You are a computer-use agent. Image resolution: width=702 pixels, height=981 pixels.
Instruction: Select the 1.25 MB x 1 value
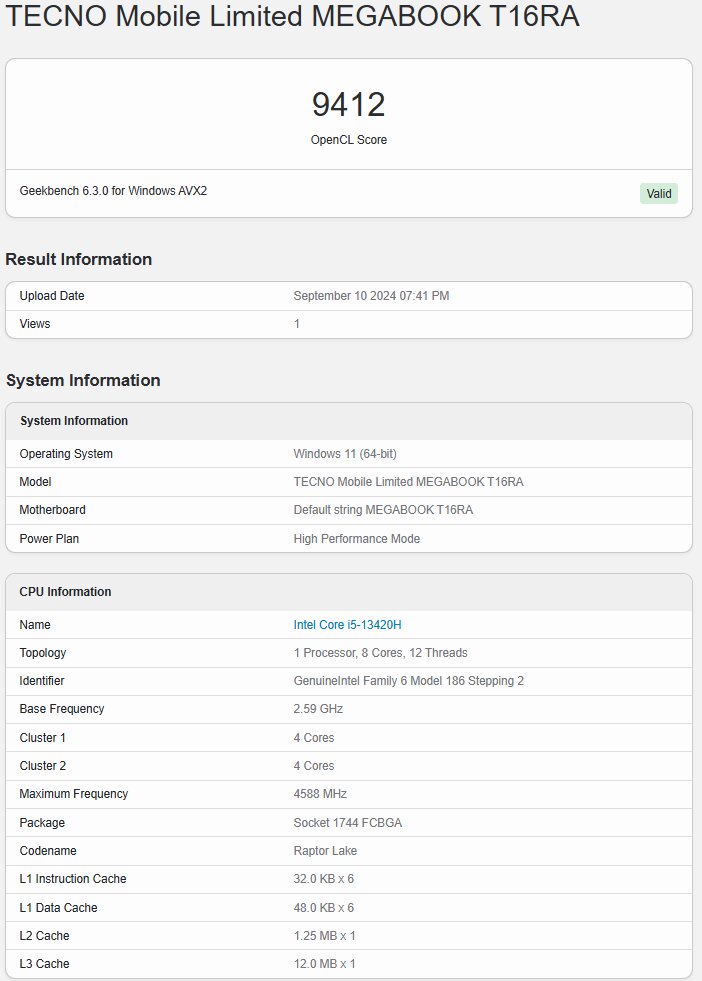[325, 935]
